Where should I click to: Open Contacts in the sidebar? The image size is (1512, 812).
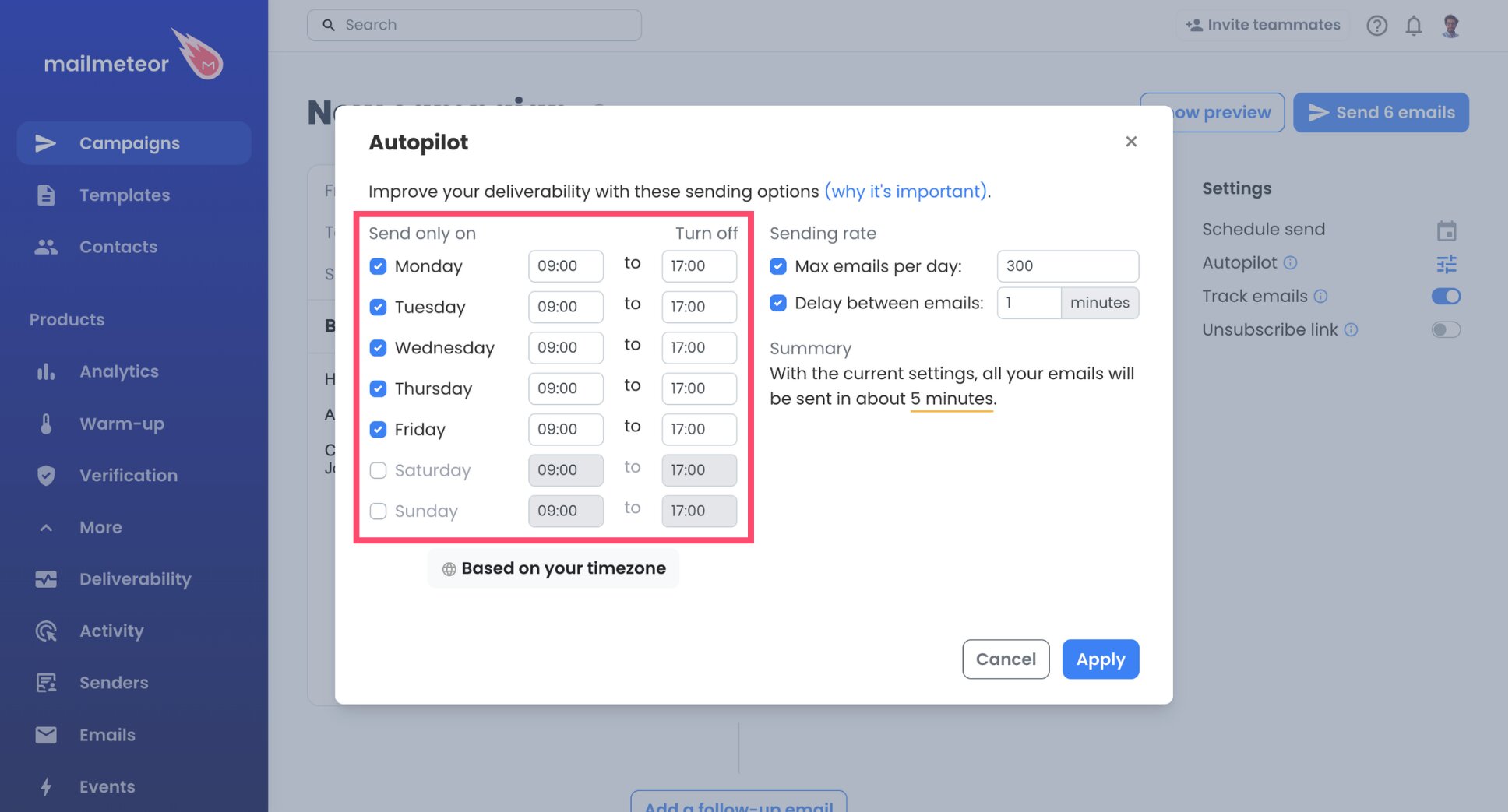pyautogui.click(x=118, y=247)
